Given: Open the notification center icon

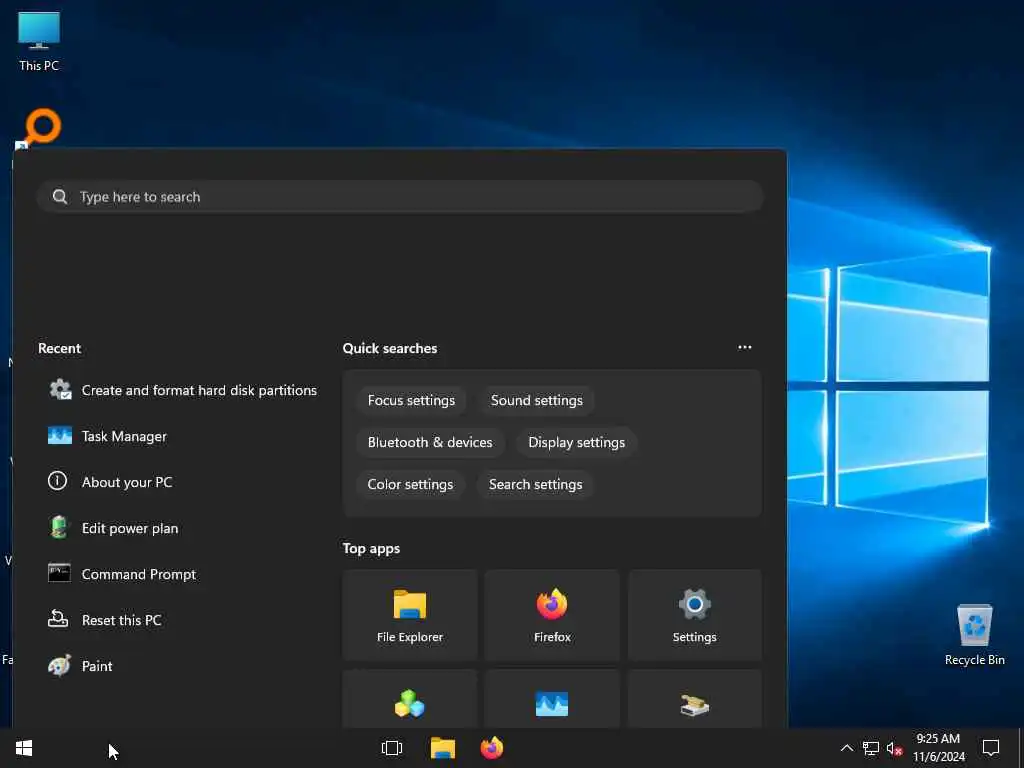Looking at the screenshot, I should pyautogui.click(x=991, y=748).
